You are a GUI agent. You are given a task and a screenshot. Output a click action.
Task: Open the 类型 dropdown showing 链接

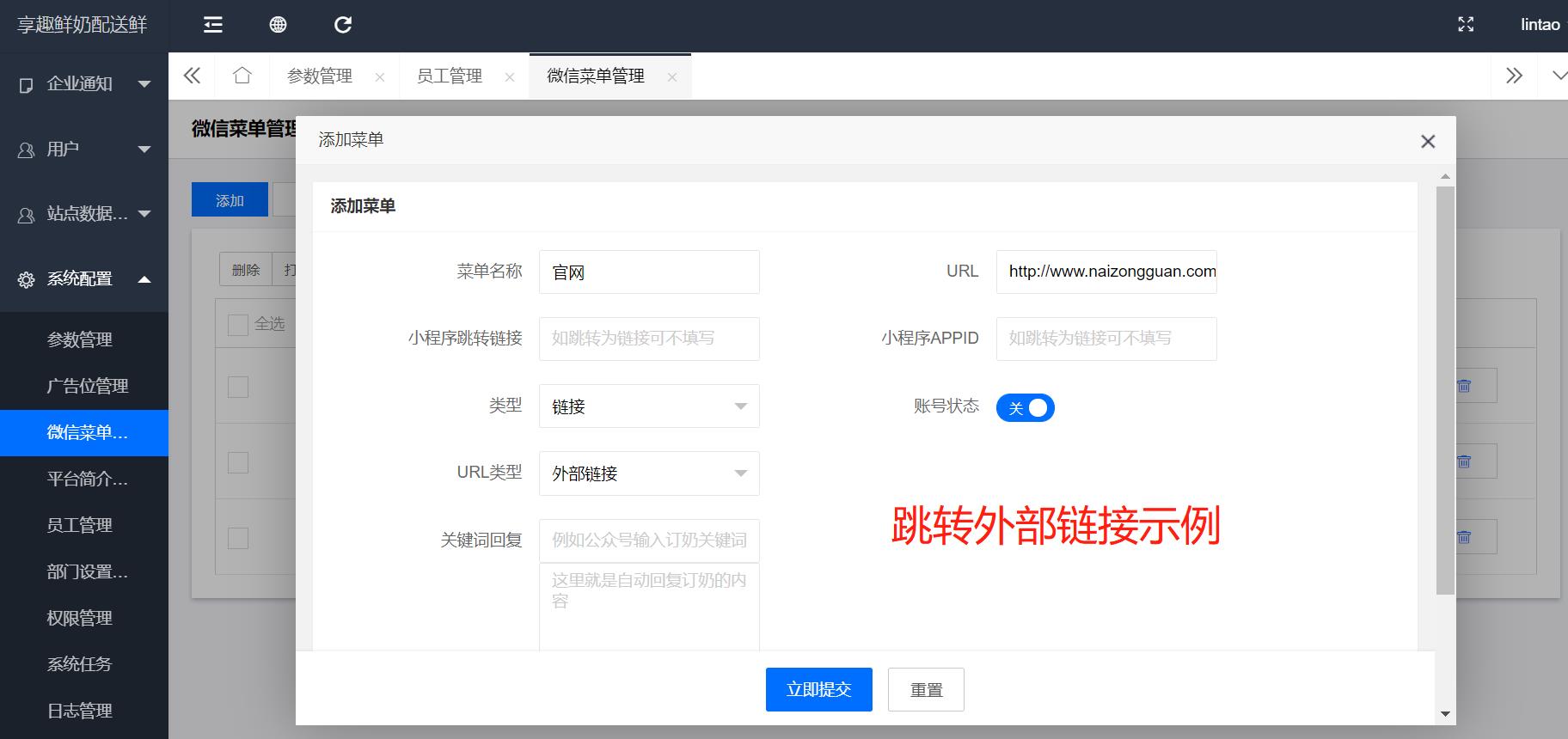tap(649, 406)
